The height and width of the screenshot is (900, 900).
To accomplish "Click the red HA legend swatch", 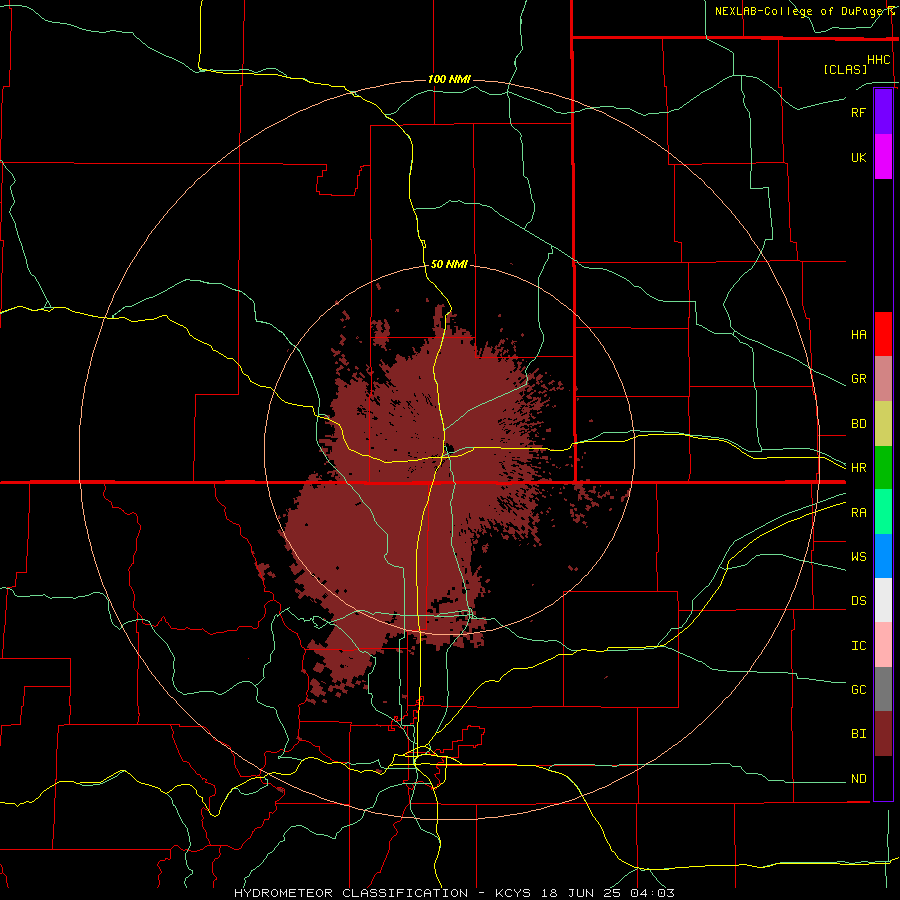I will (x=883, y=334).
